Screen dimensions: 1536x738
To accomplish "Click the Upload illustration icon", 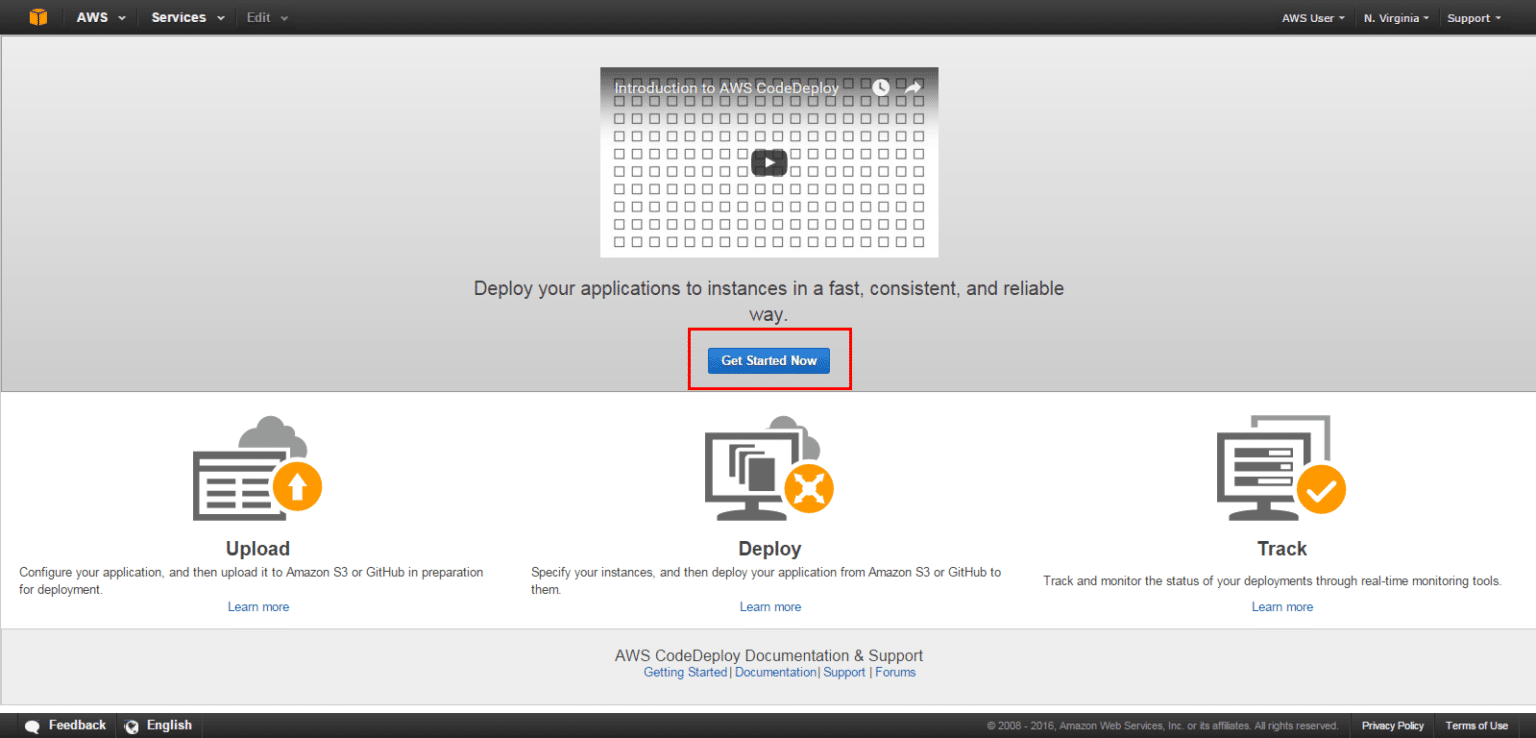I will [x=257, y=468].
